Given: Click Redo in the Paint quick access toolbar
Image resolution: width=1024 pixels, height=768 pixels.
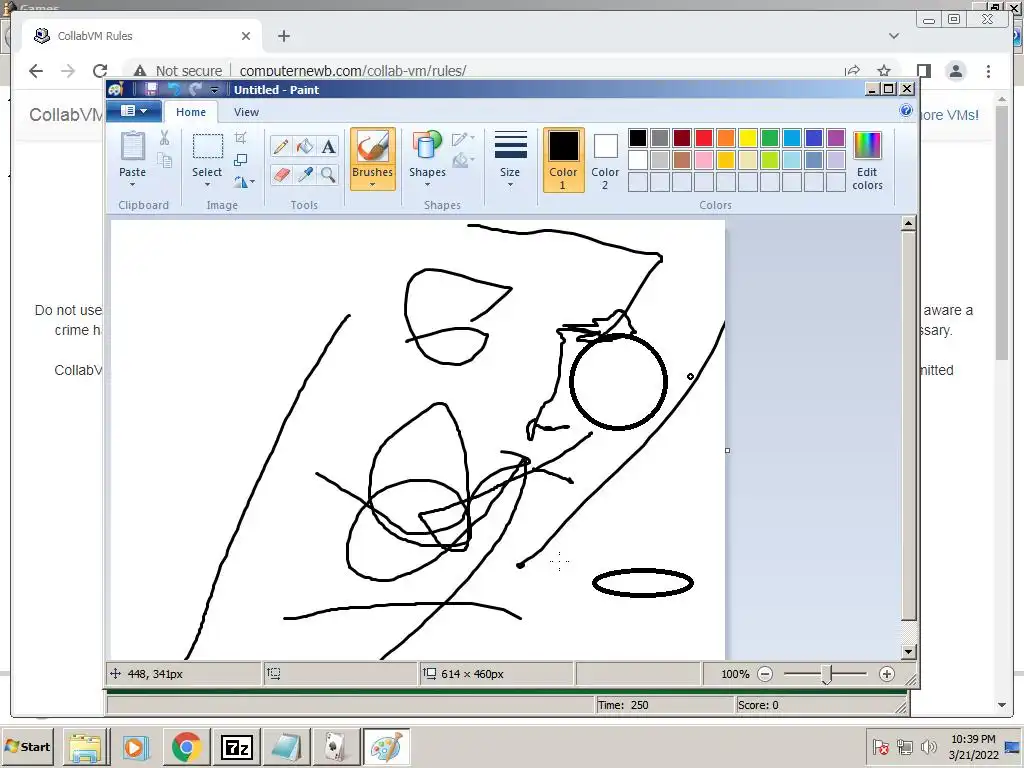Looking at the screenshot, I should 195,89.
